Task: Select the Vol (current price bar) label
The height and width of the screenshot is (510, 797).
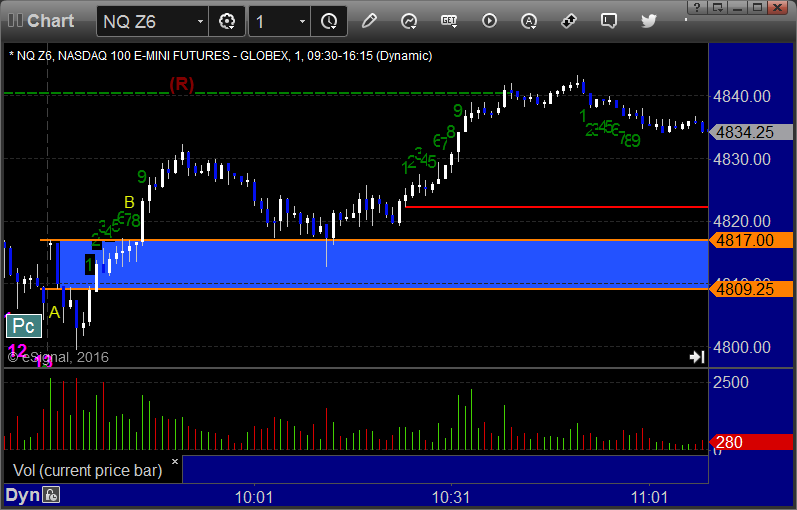Action: coord(87,470)
